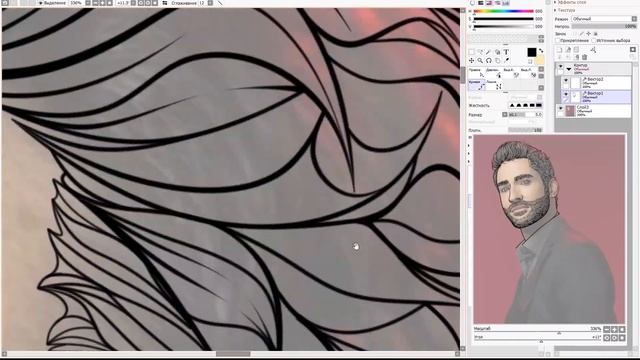Choose the Давлен. pressure tool

(x=494, y=73)
